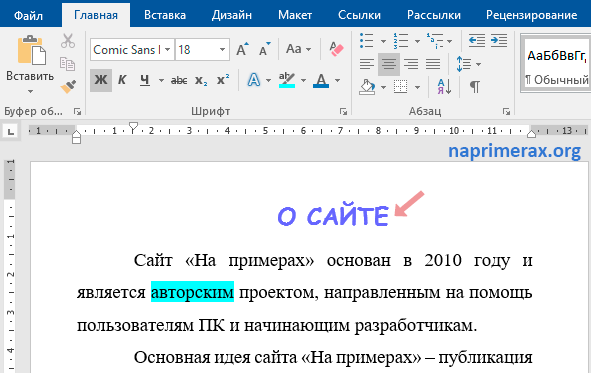591x373 pixels.
Task: Expand the highlight color dropdown arrow
Action: pos(303,80)
